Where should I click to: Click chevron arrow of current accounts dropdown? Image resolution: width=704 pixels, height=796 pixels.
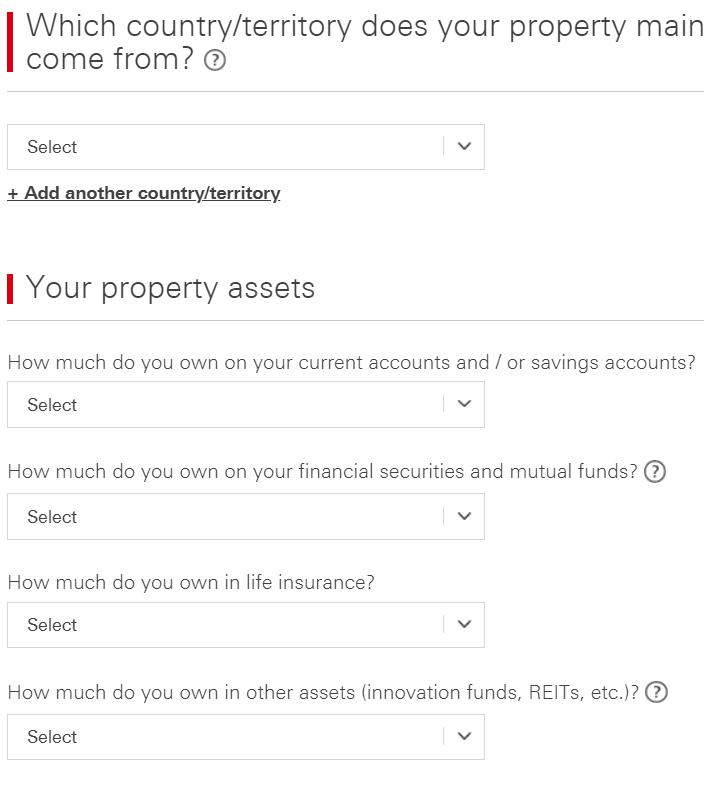coord(464,404)
